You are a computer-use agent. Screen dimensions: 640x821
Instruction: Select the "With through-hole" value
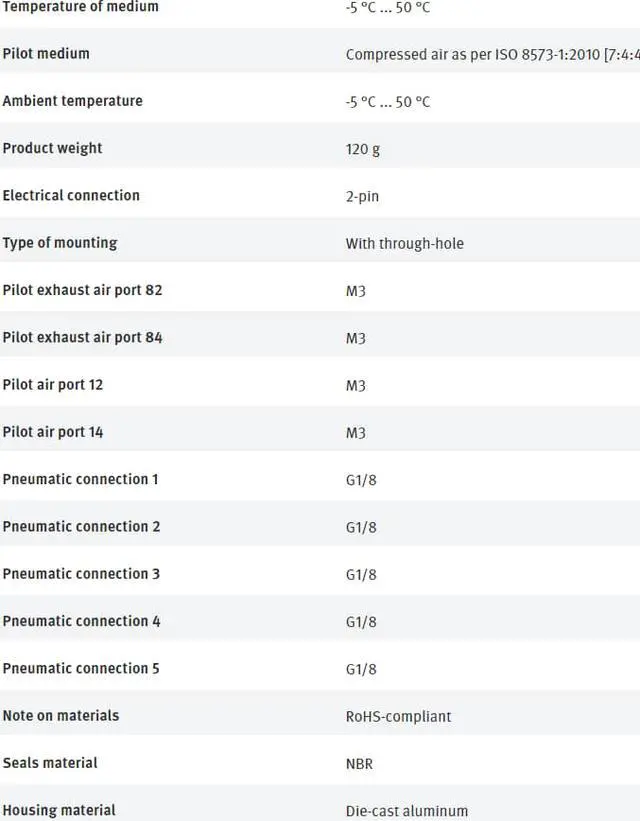405,243
